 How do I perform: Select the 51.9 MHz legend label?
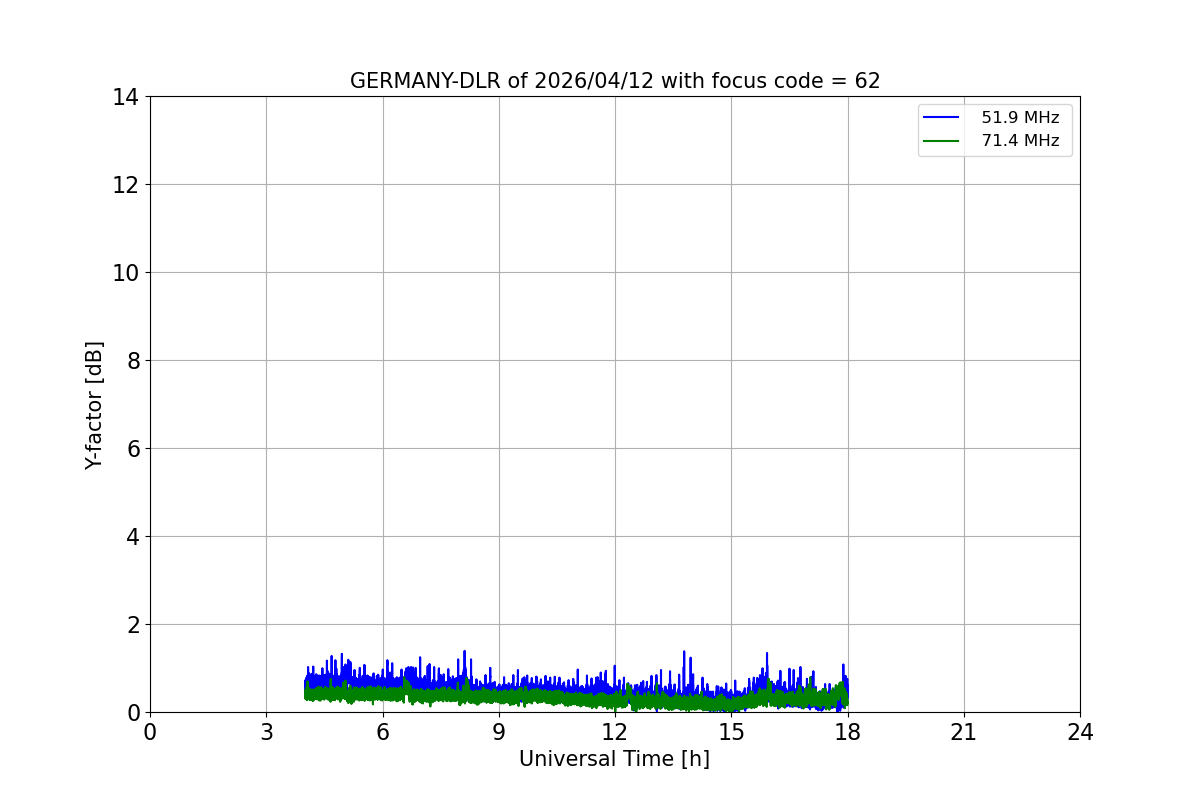(1020, 118)
